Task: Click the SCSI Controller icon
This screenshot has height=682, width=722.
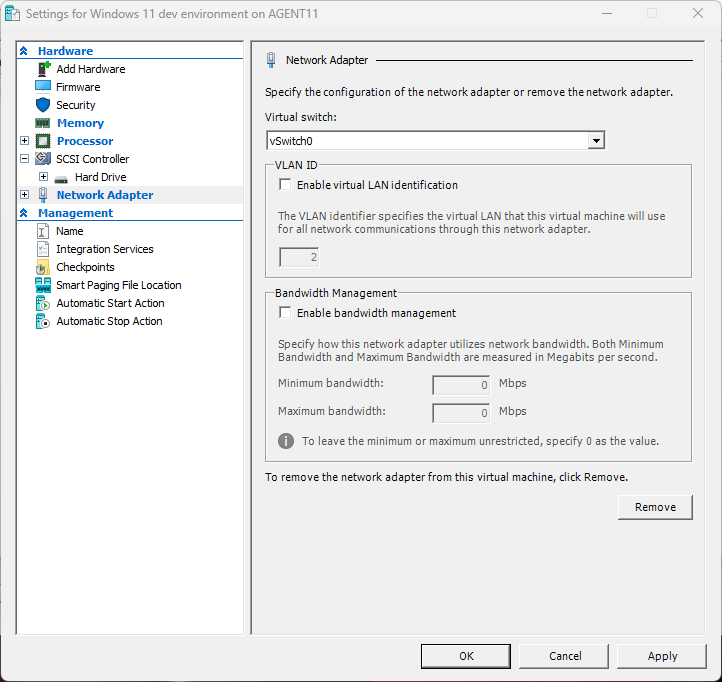Action: click(x=43, y=159)
